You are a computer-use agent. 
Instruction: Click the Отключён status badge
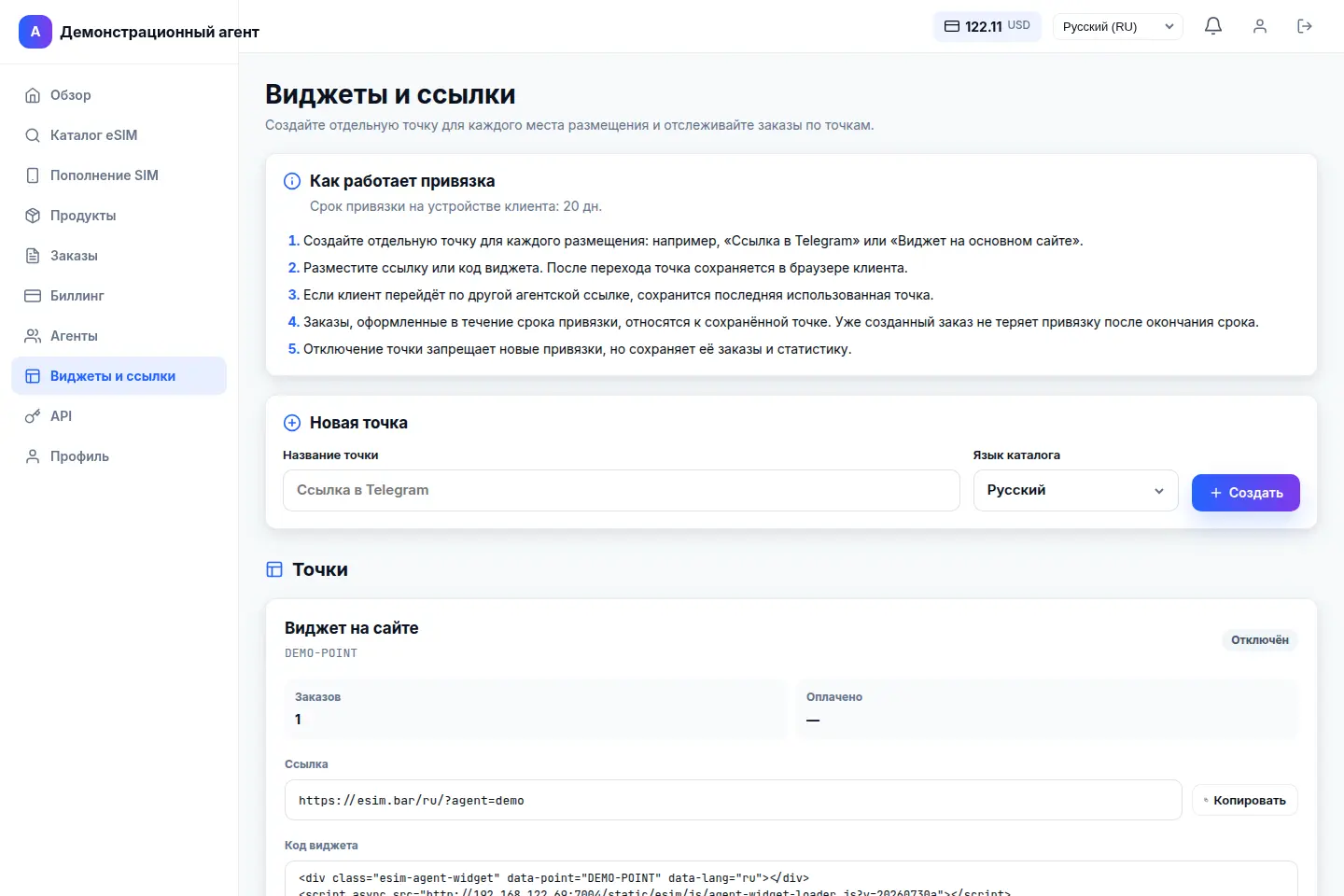click(1260, 640)
